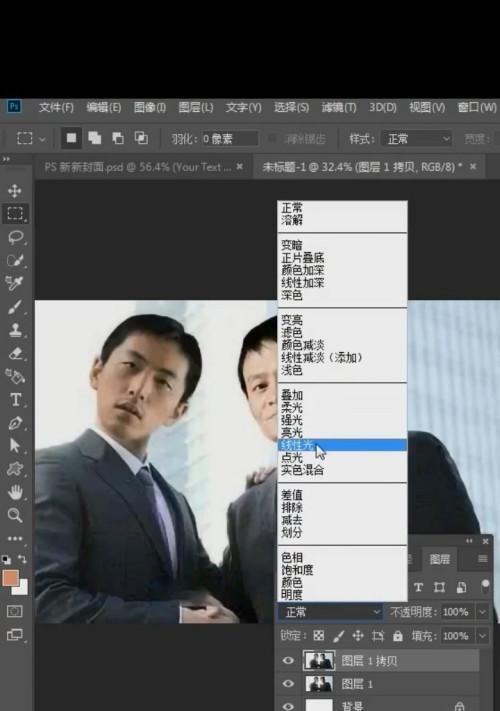Toggle lock all padlock
500x711 pixels.
398,636
